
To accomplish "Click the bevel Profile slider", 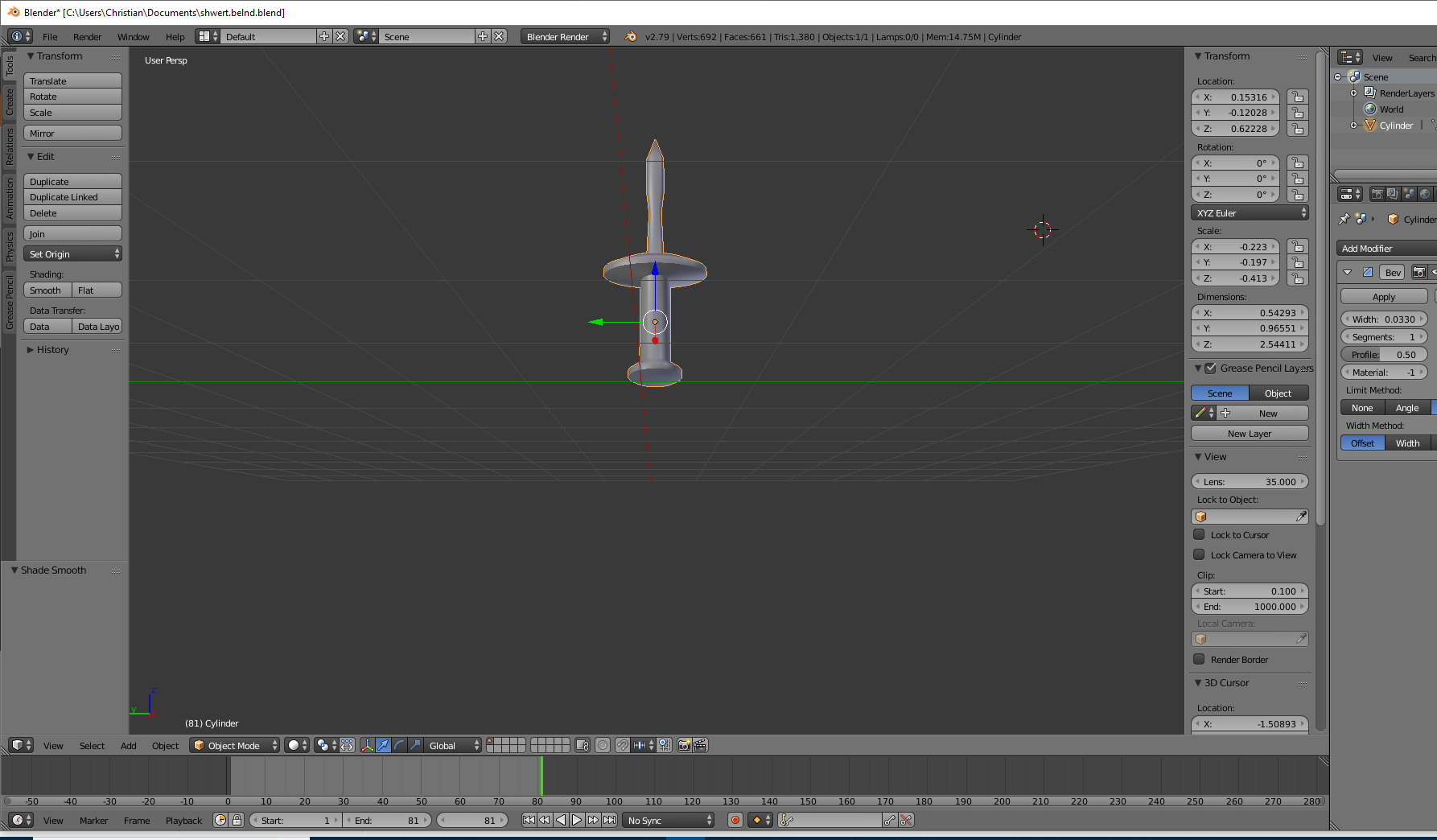I will [1383, 355].
